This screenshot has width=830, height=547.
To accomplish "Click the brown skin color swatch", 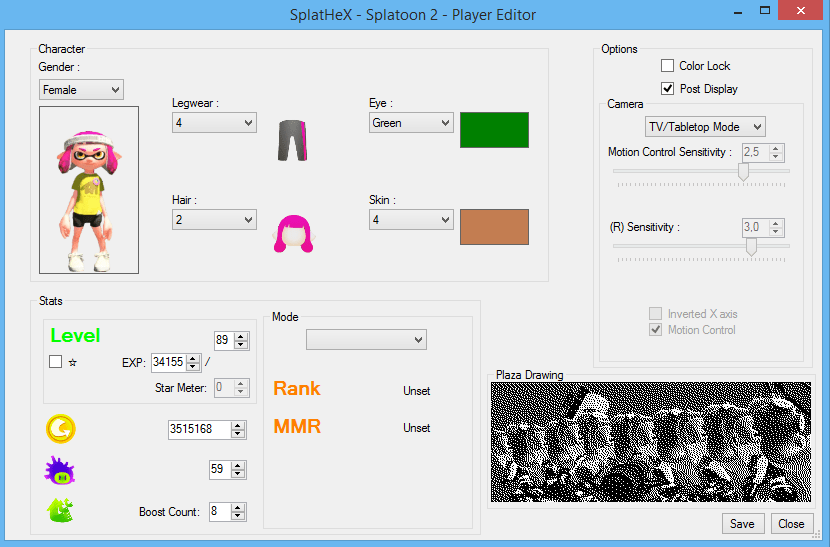I will 494,227.
